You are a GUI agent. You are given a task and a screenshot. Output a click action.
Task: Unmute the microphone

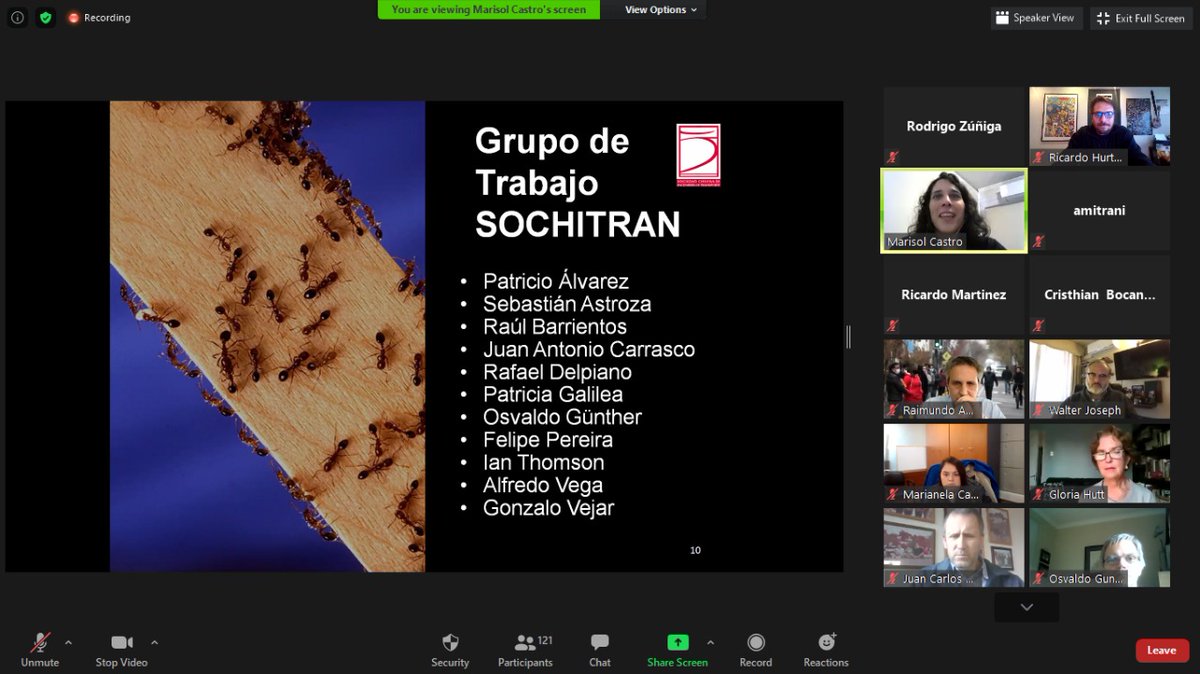point(40,649)
